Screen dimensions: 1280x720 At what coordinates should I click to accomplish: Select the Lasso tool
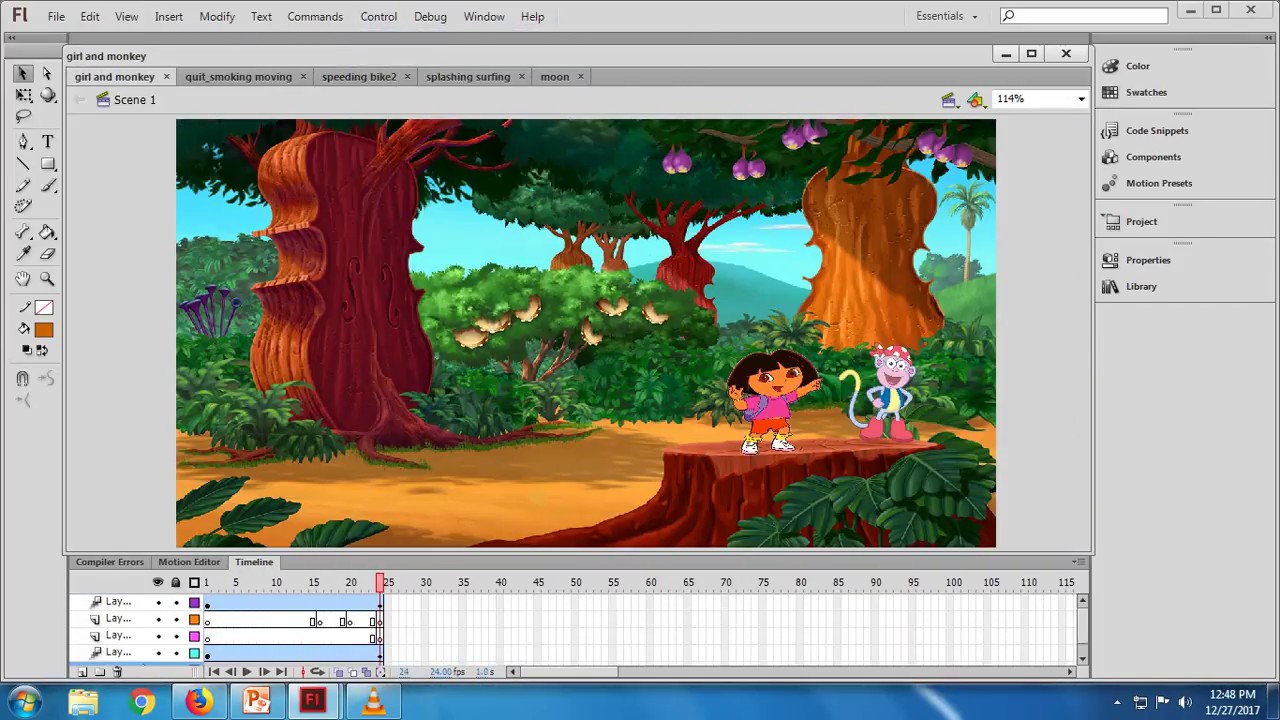[22, 117]
